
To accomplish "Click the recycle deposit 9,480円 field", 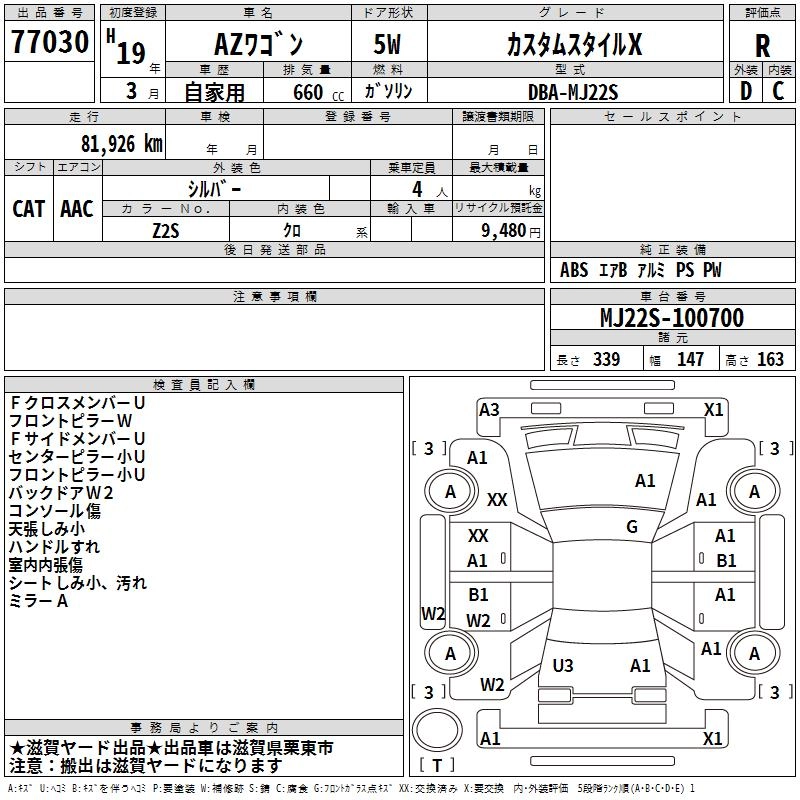I will pos(498,230).
